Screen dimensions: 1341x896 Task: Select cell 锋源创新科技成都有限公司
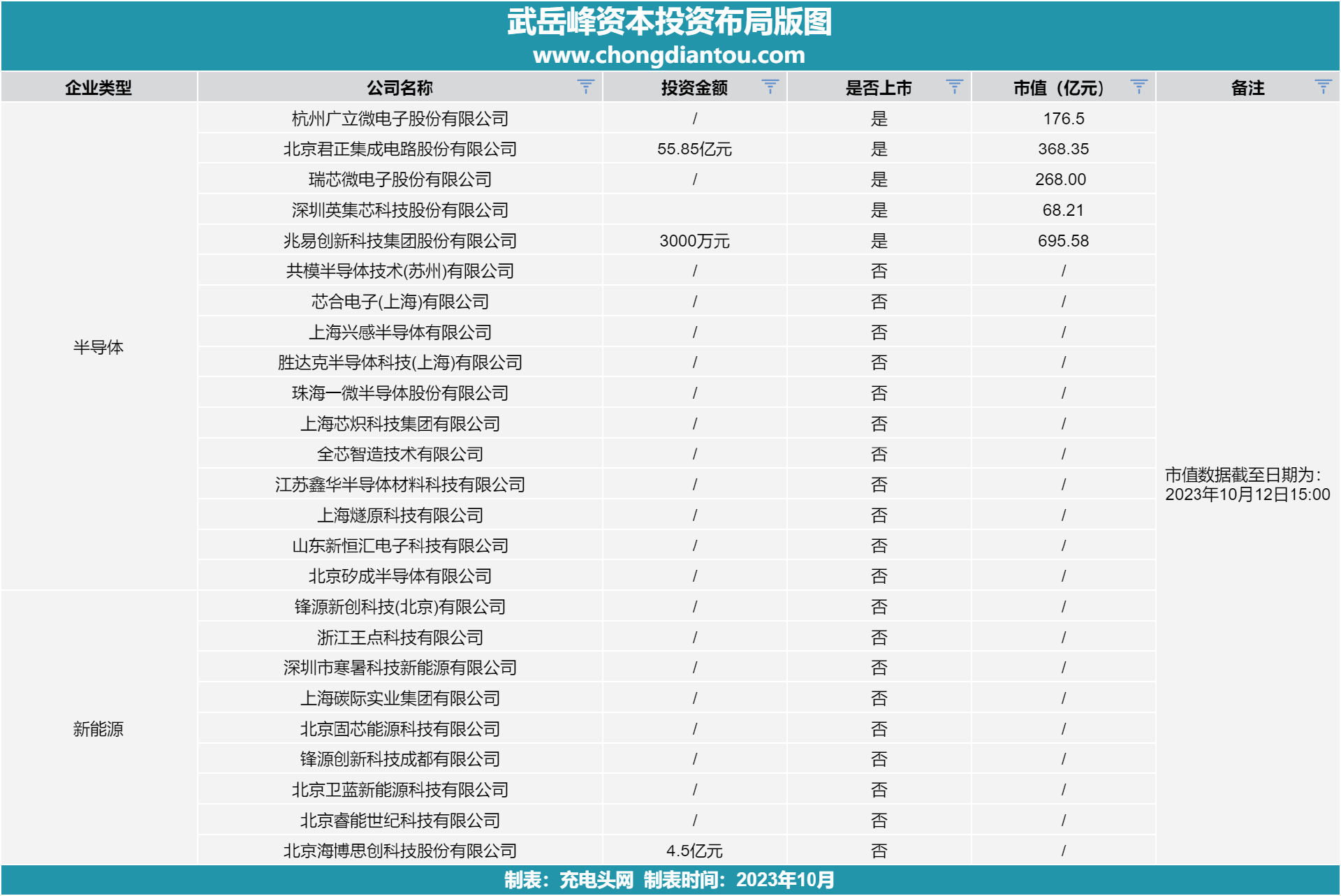400,759
